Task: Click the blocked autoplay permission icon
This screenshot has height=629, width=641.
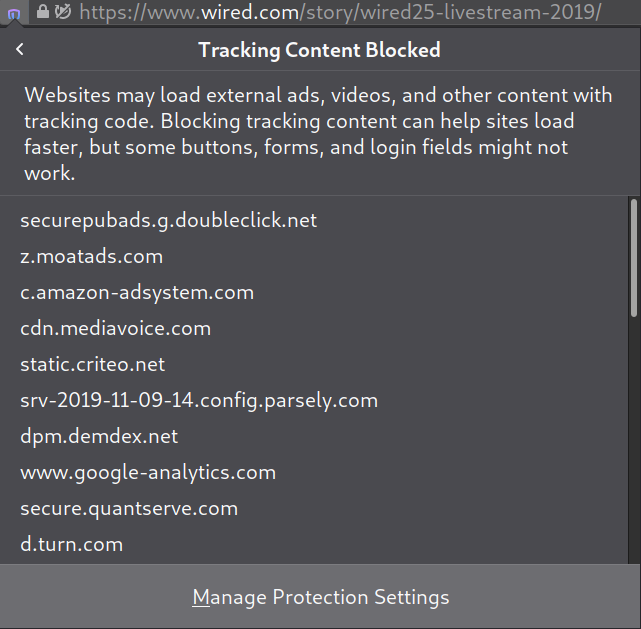Action: pos(64,12)
